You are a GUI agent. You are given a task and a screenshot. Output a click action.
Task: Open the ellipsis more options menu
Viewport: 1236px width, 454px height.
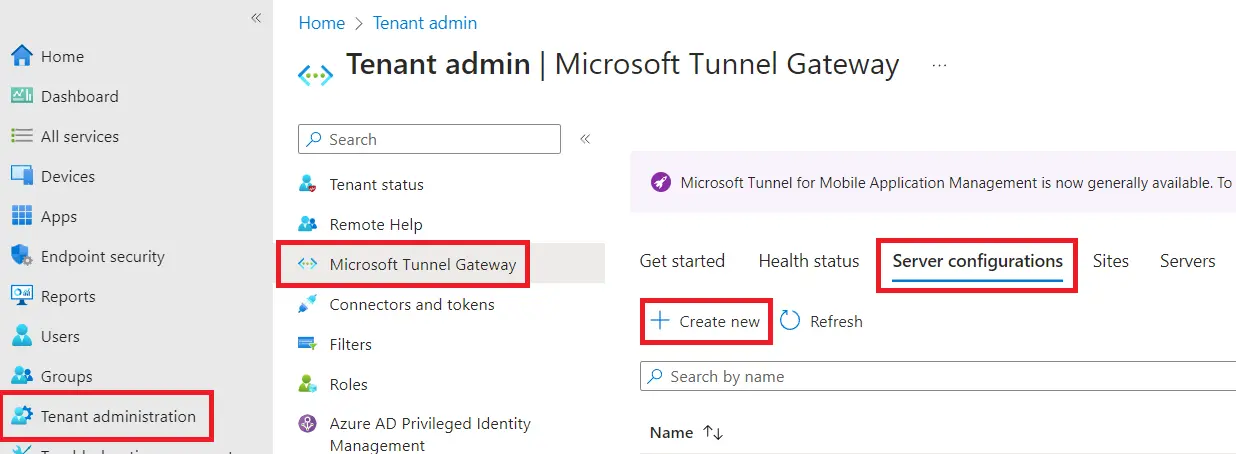coord(939,65)
